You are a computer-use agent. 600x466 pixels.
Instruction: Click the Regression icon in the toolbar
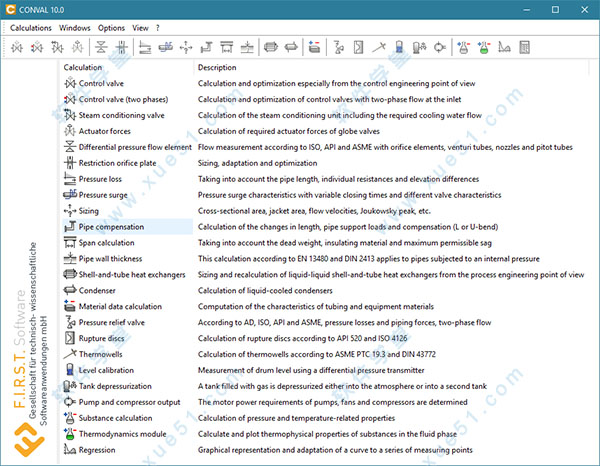pos(503,47)
